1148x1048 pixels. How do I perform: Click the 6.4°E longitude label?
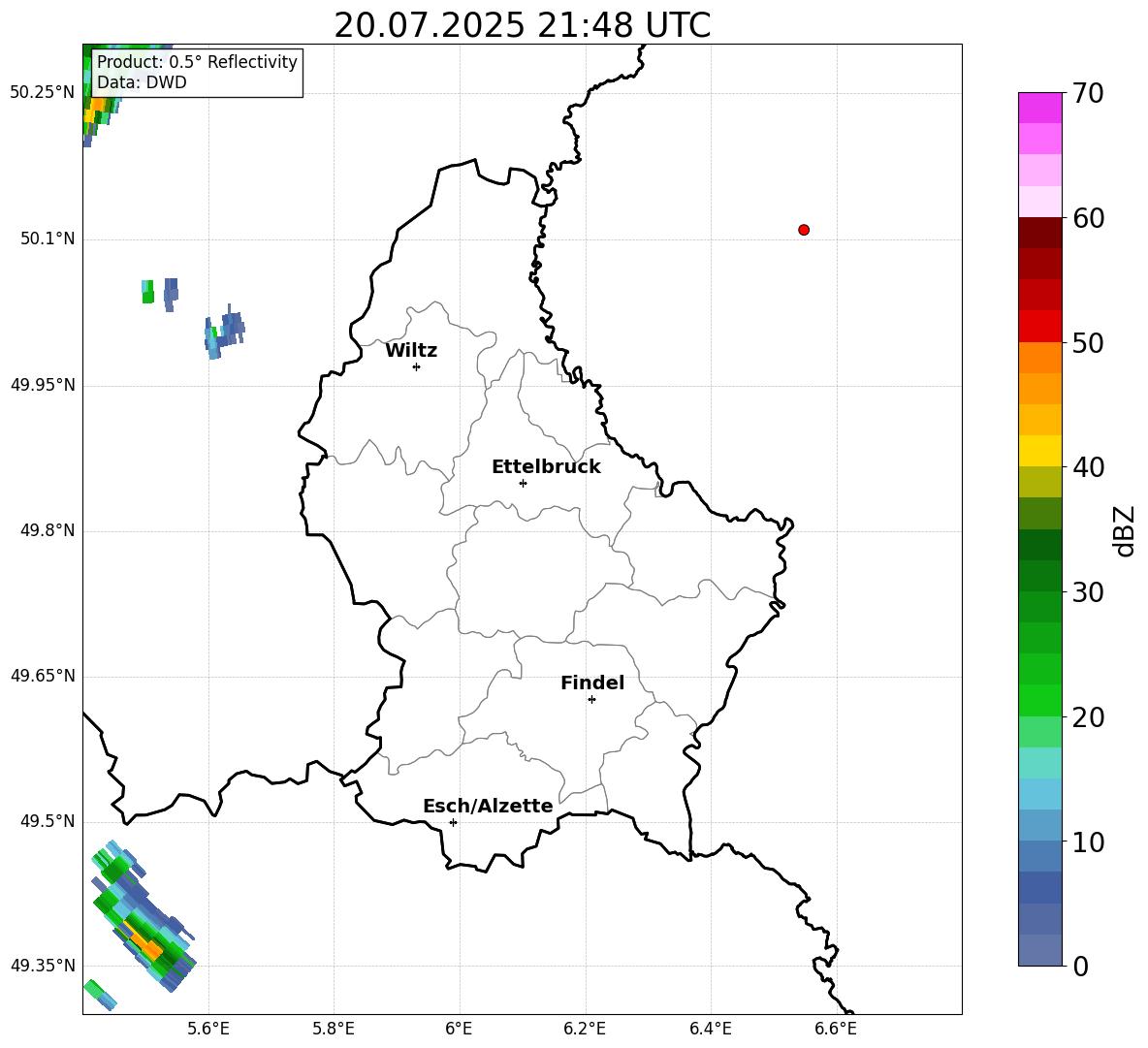click(x=710, y=1030)
